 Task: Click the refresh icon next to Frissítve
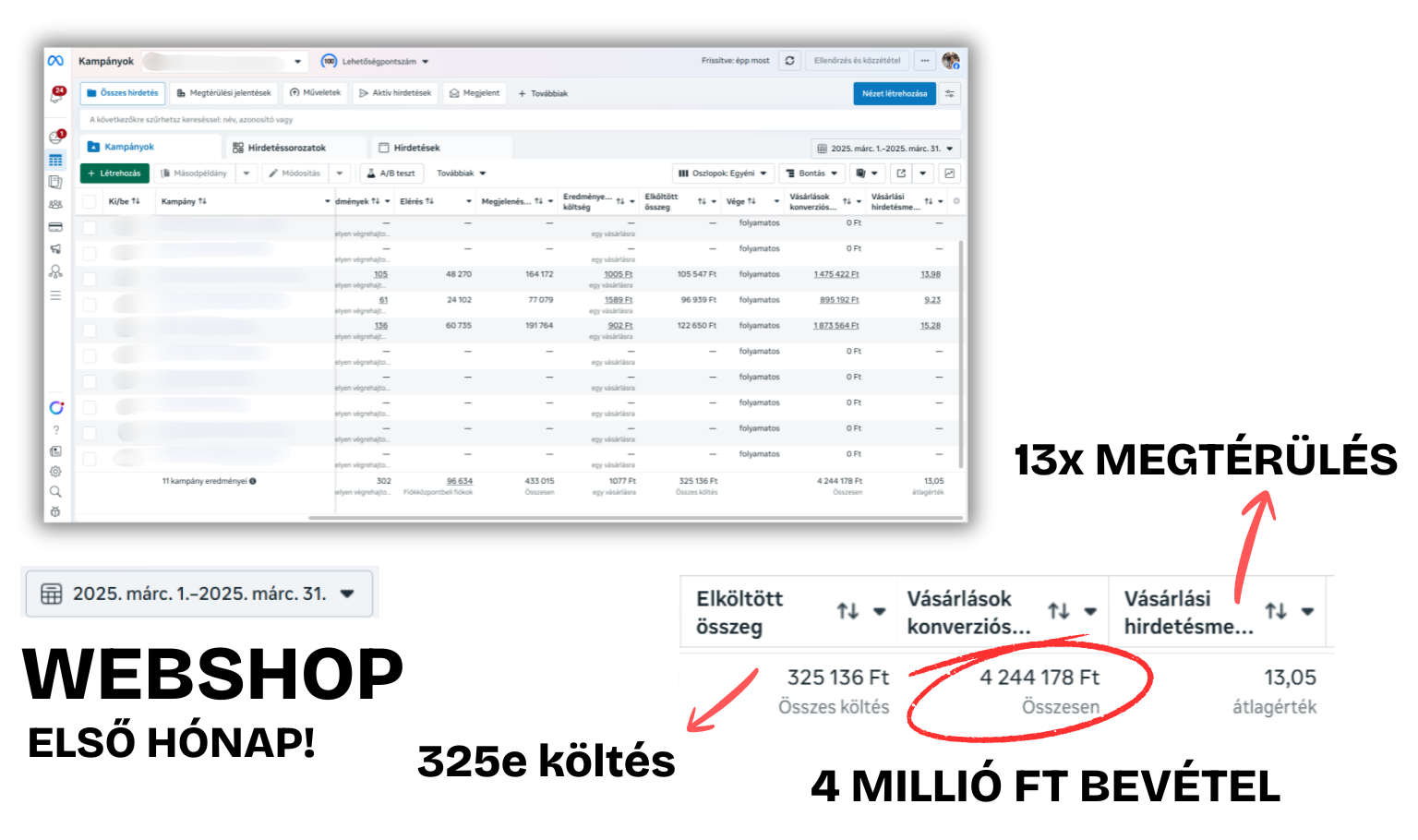(x=789, y=61)
